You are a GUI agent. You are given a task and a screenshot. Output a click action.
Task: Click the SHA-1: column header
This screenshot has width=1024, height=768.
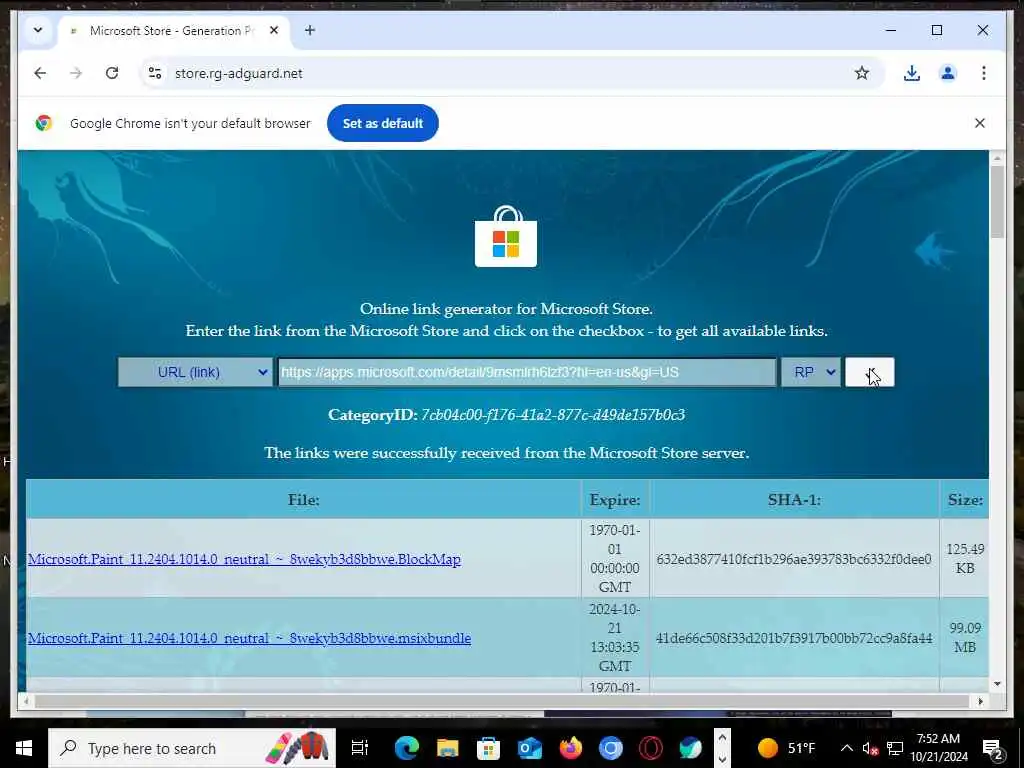pos(794,500)
